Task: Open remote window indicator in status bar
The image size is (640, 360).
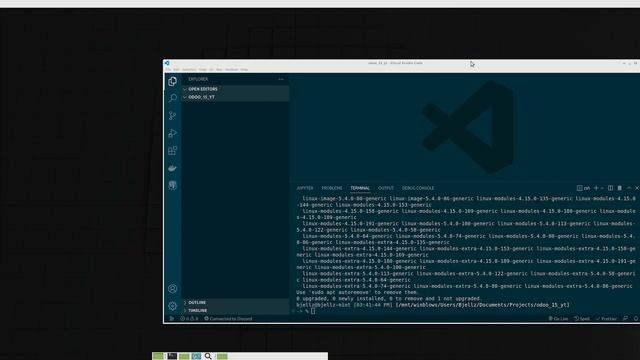Action: (x=171, y=318)
